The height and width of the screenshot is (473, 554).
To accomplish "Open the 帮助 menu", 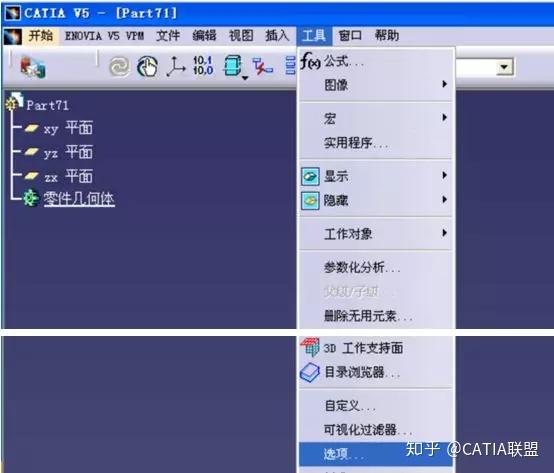I will pyautogui.click(x=387, y=36).
